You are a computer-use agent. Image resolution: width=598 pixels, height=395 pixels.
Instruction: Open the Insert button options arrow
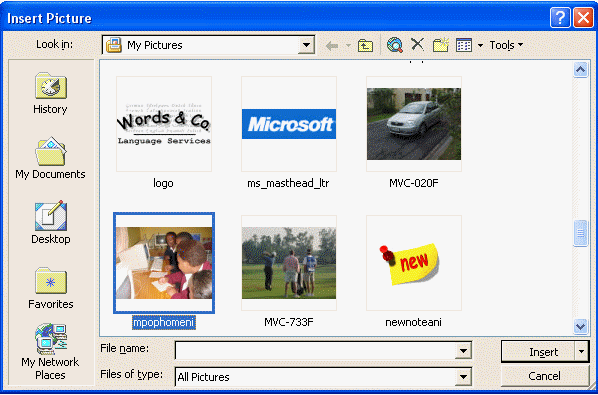click(x=582, y=352)
